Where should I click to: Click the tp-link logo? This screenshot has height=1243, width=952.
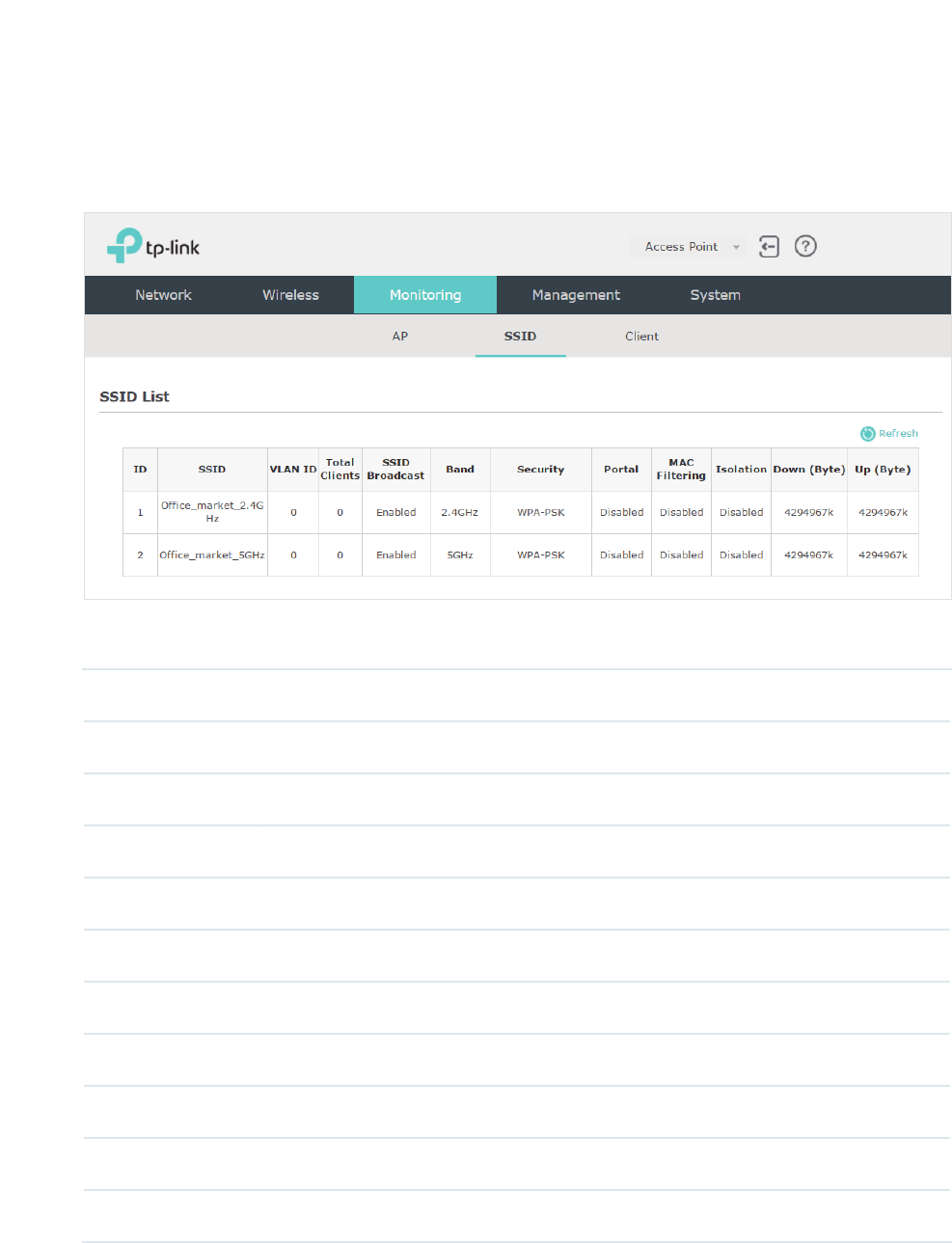click(153, 246)
